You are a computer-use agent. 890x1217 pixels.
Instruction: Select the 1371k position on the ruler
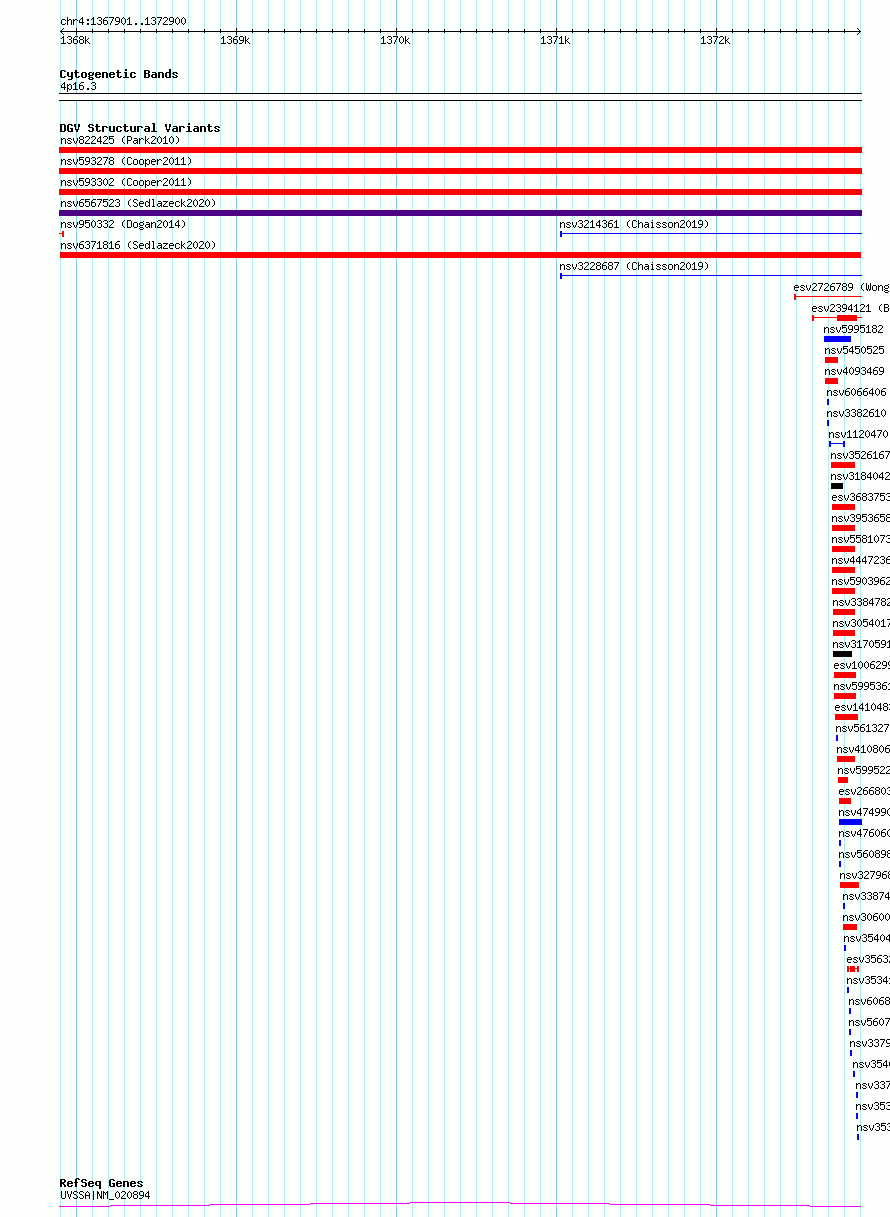[555, 40]
